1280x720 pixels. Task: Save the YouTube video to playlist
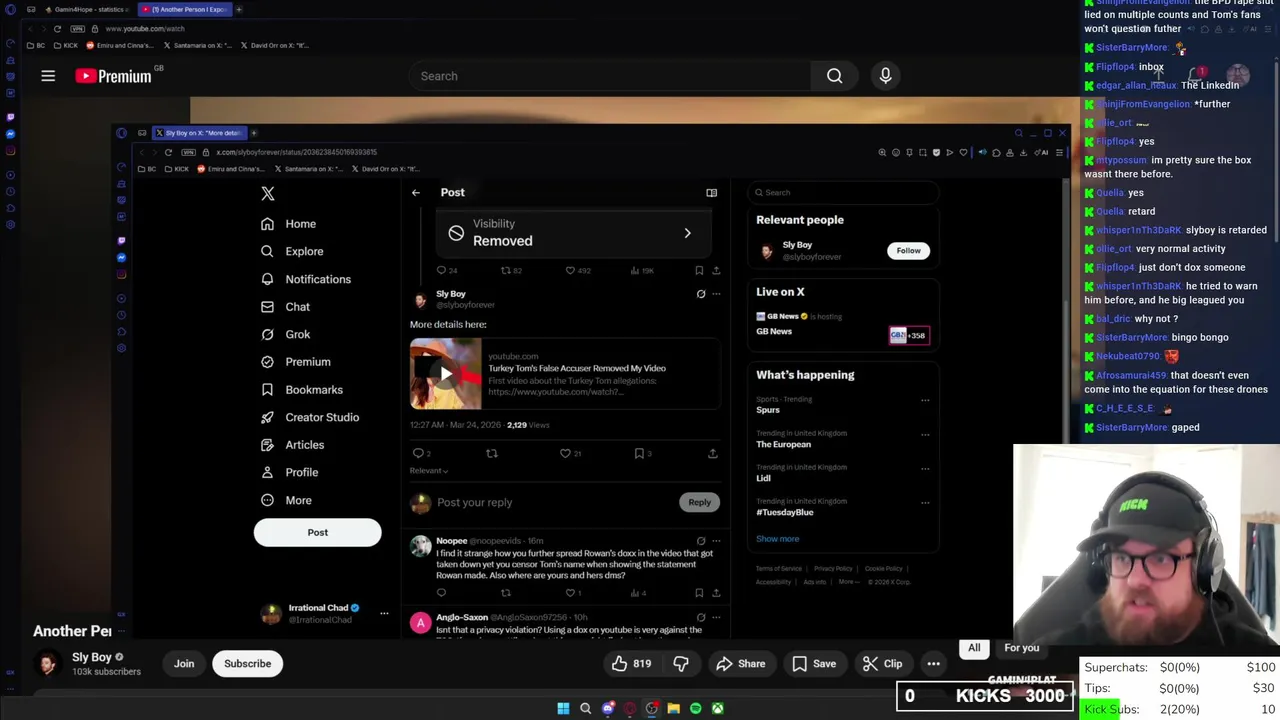pyautogui.click(x=814, y=664)
